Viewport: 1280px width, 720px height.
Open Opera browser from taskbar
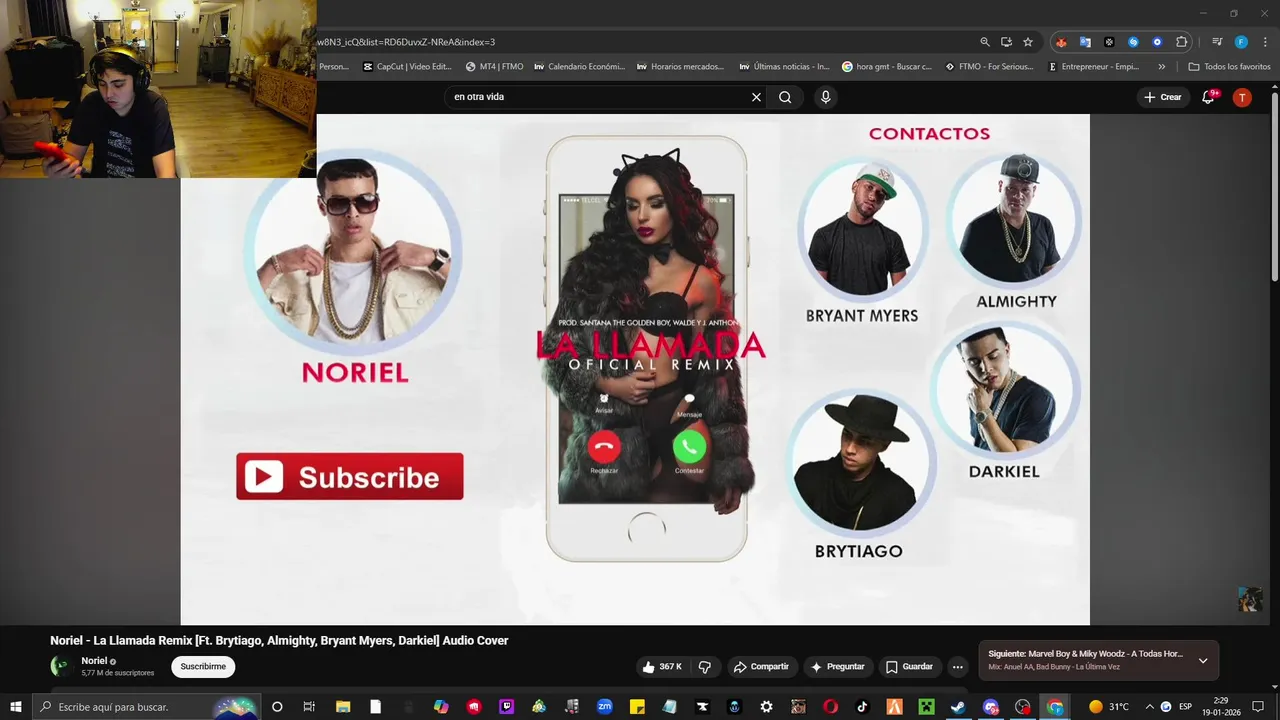[x=830, y=707]
